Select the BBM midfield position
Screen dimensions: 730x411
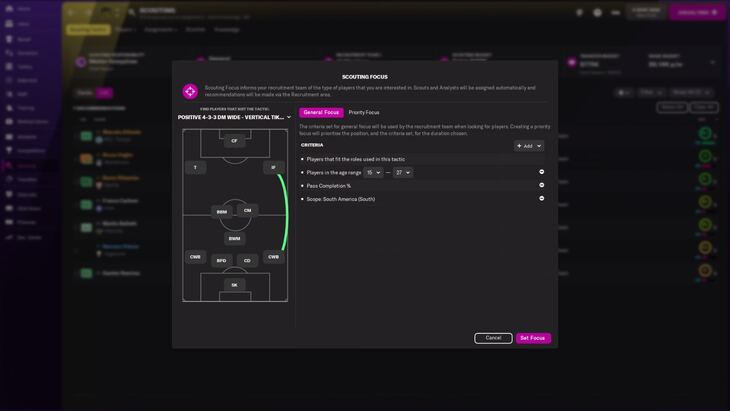(222, 212)
